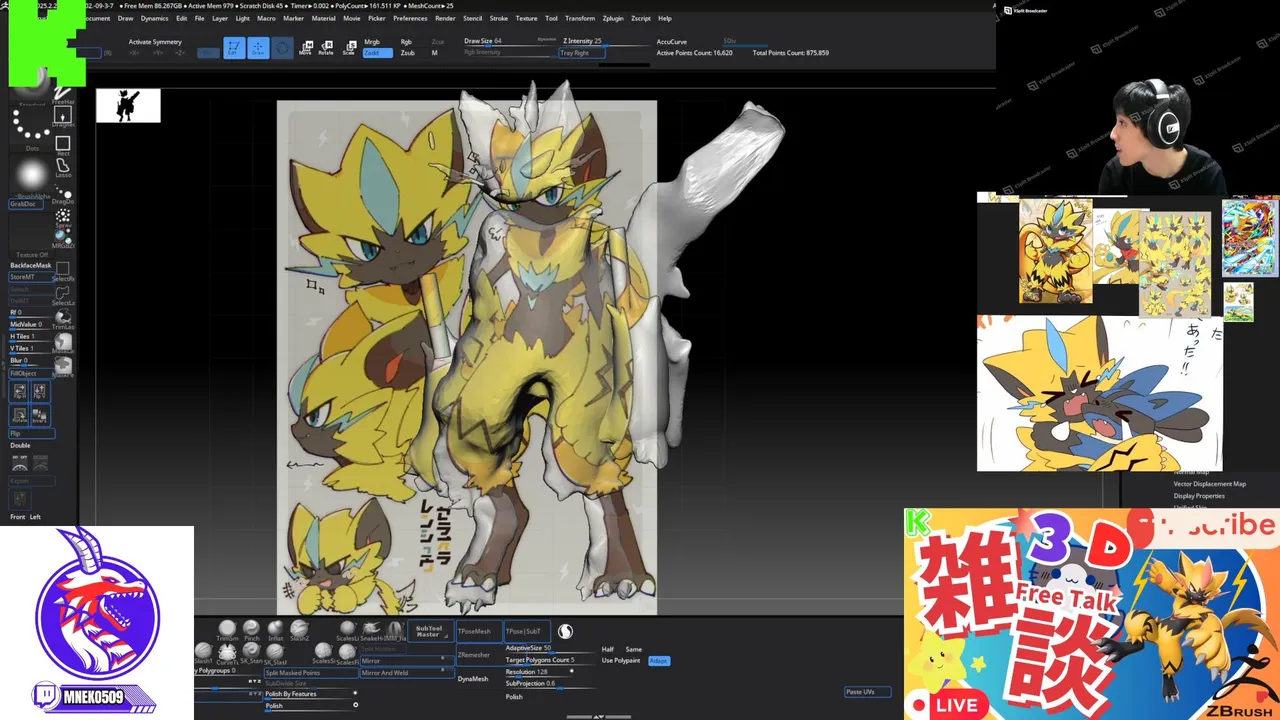This screenshot has height=720, width=1280.
Task: Click the DynaMesh button
Action: (x=473, y=679)
